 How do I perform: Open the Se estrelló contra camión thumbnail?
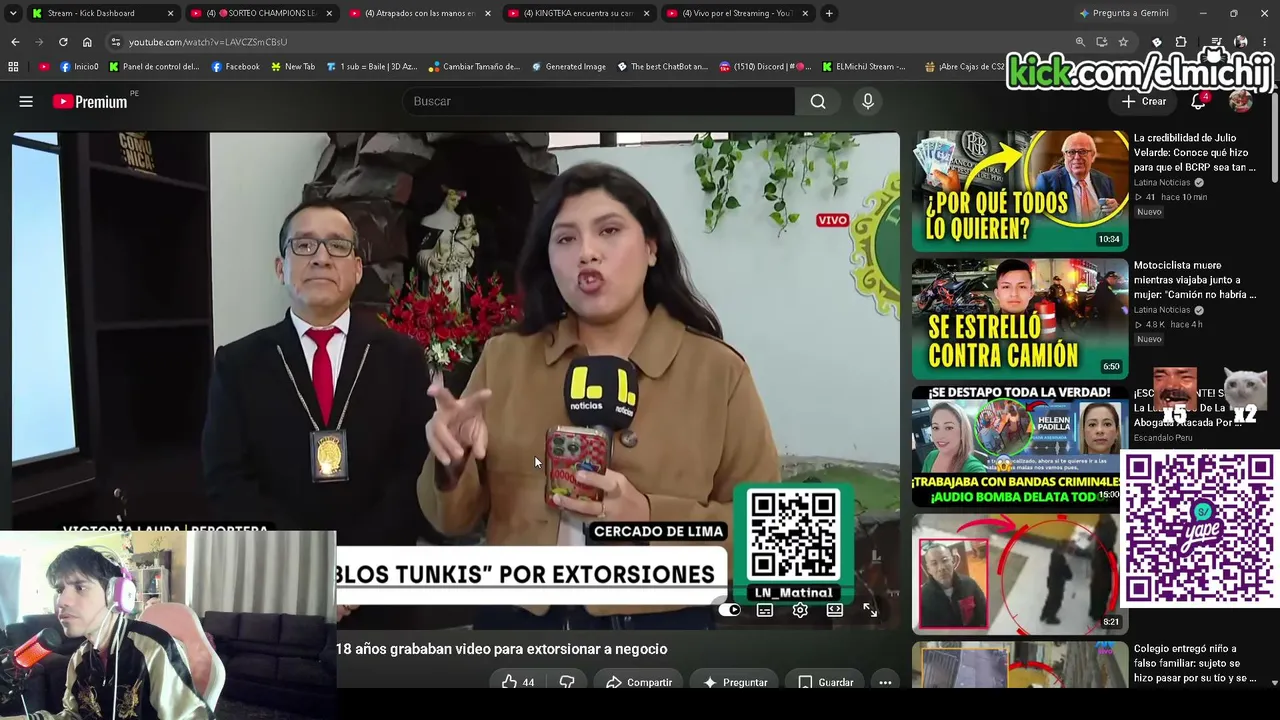[x=1020, y=318]
